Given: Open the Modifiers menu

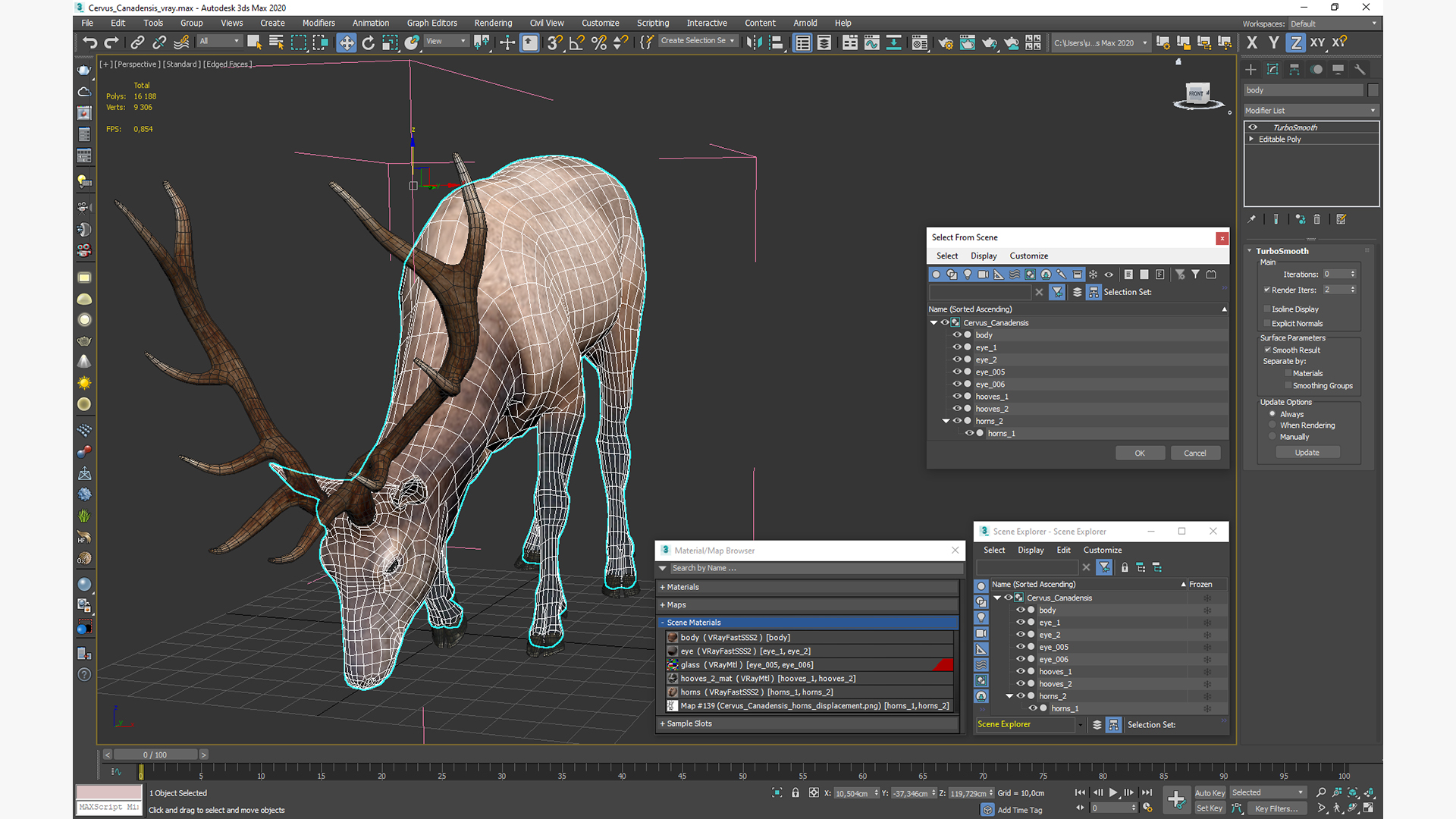Looking at the screenshot, I should (318, 24).
